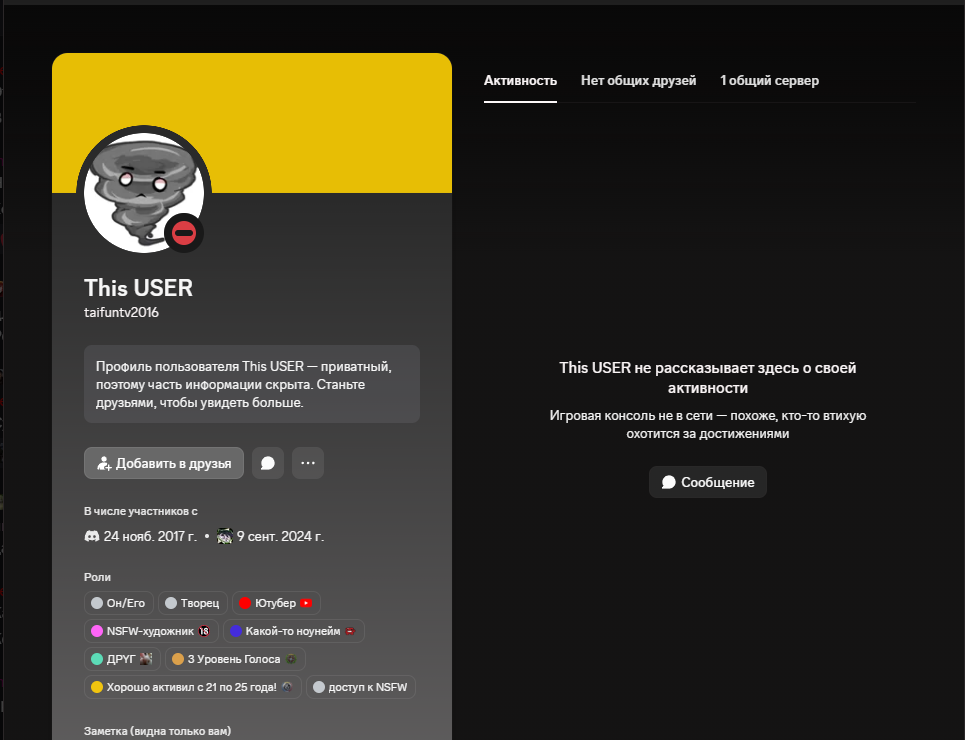Open the three-dots more options menu

click(x=308, y=463)
